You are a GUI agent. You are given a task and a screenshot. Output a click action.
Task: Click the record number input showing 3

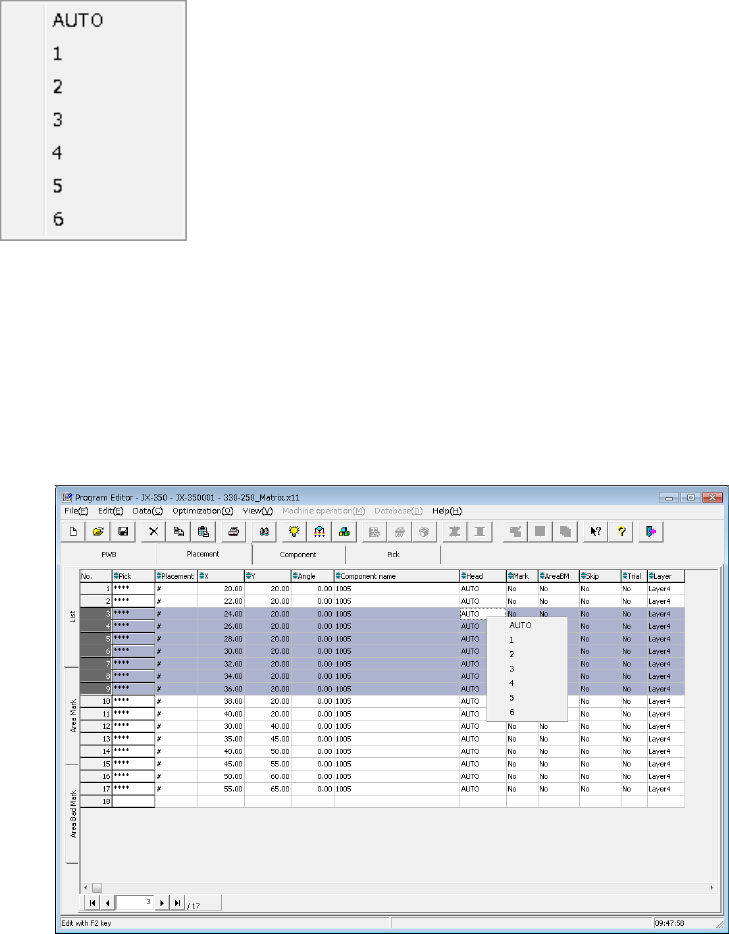pyautogui.click(x=135, y=903)
